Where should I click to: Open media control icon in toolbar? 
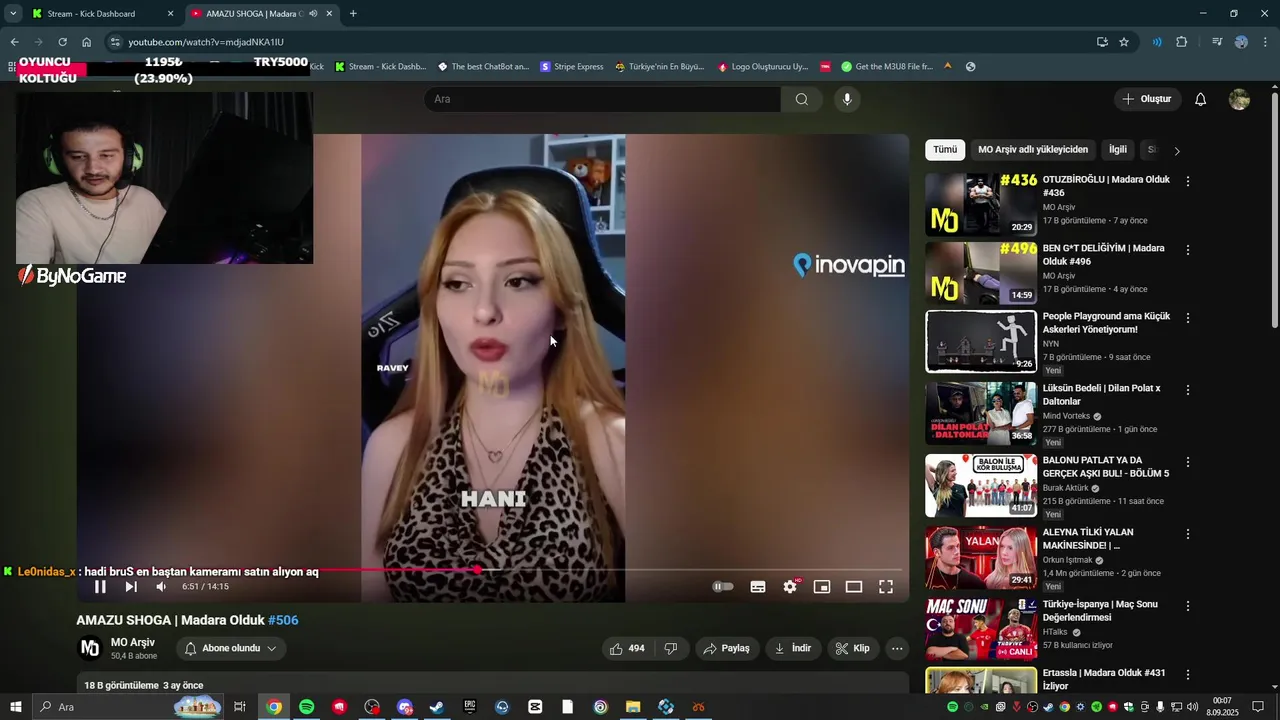1217,42
